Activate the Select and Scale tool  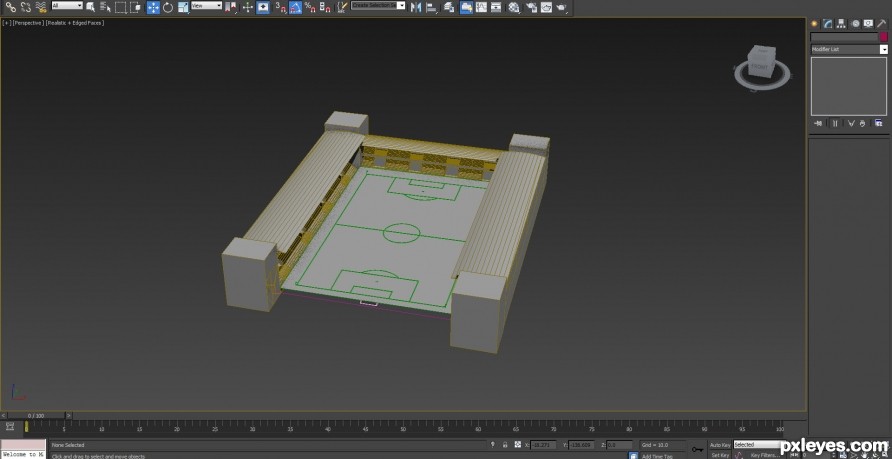[x=183, y=7]
